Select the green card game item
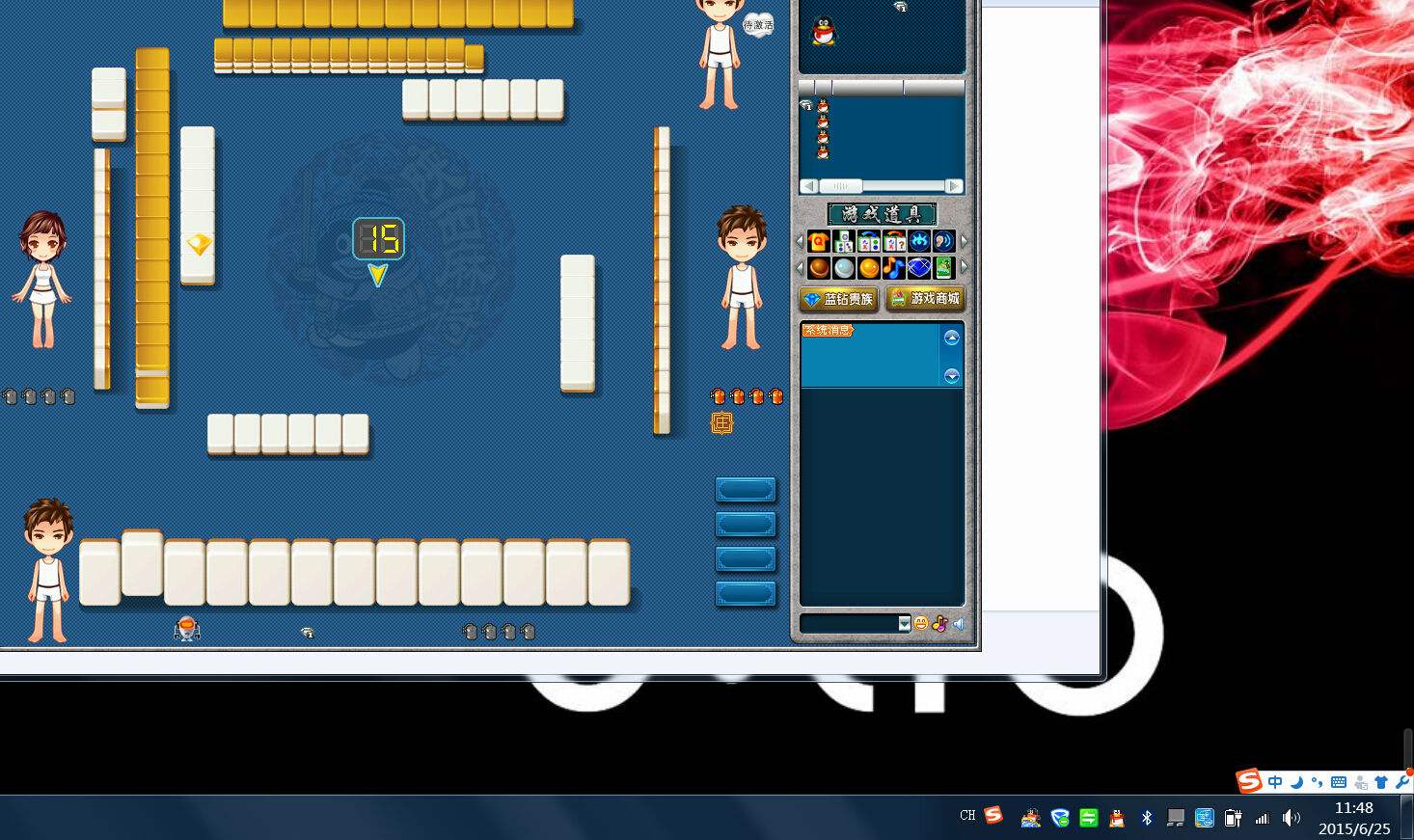Image resolution: width=1414 pixels, height=840 pixels. (x=944, y=268)
